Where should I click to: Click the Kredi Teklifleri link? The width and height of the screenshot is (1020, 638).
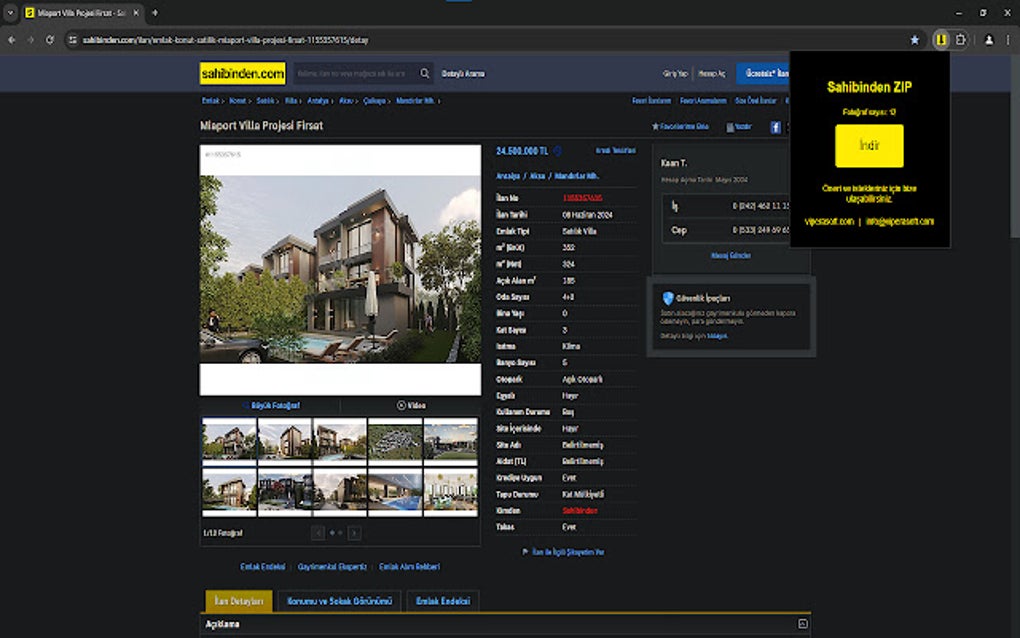[615, 150]
